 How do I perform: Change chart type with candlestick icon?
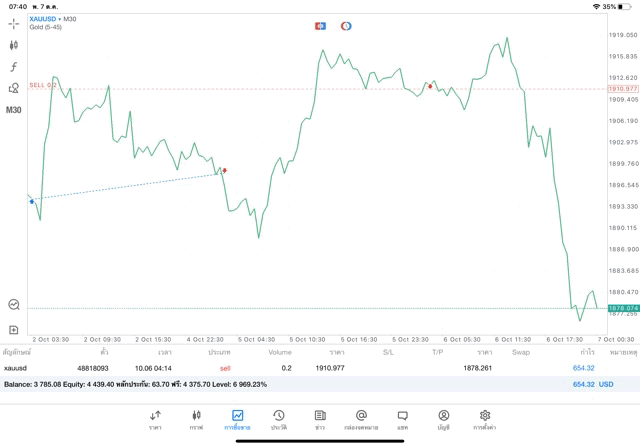pyautogui.click(x=14, y=44)
